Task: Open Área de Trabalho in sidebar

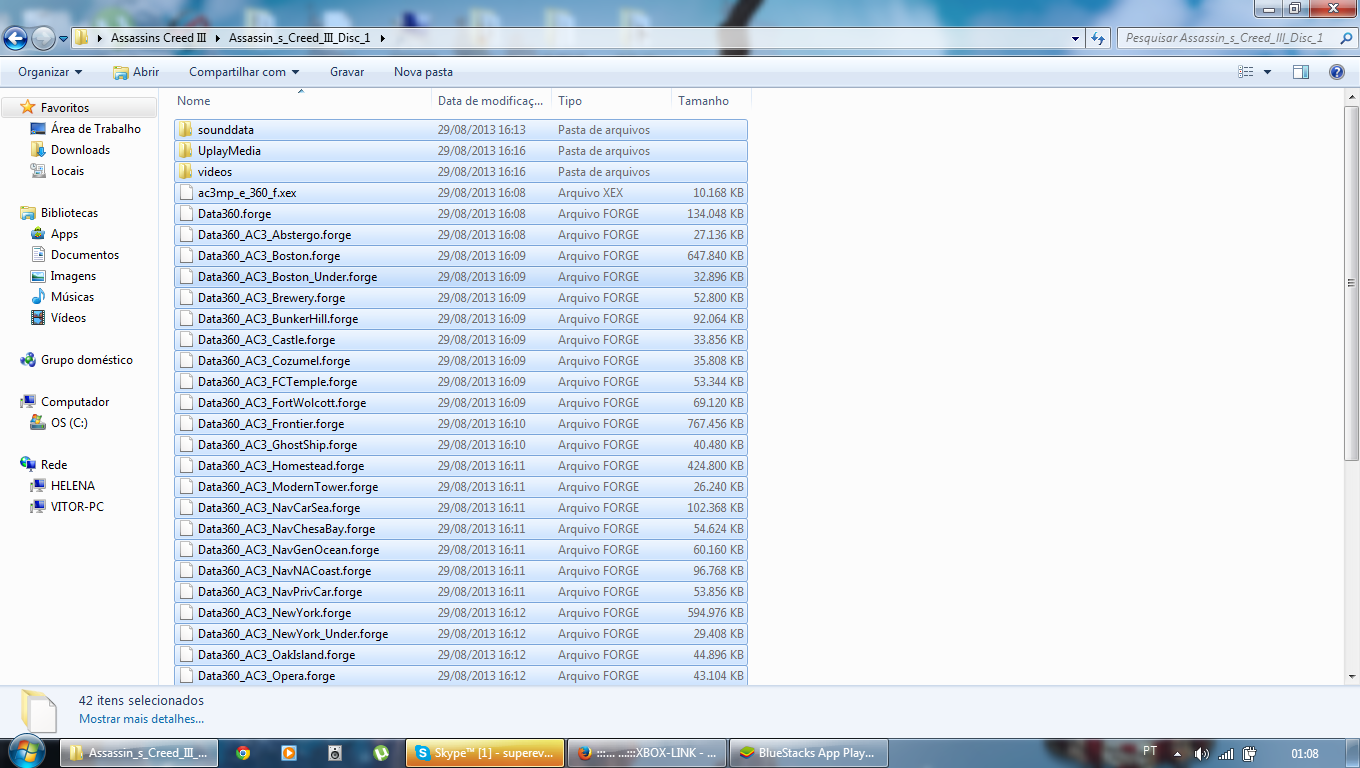Action: point(96,129)
